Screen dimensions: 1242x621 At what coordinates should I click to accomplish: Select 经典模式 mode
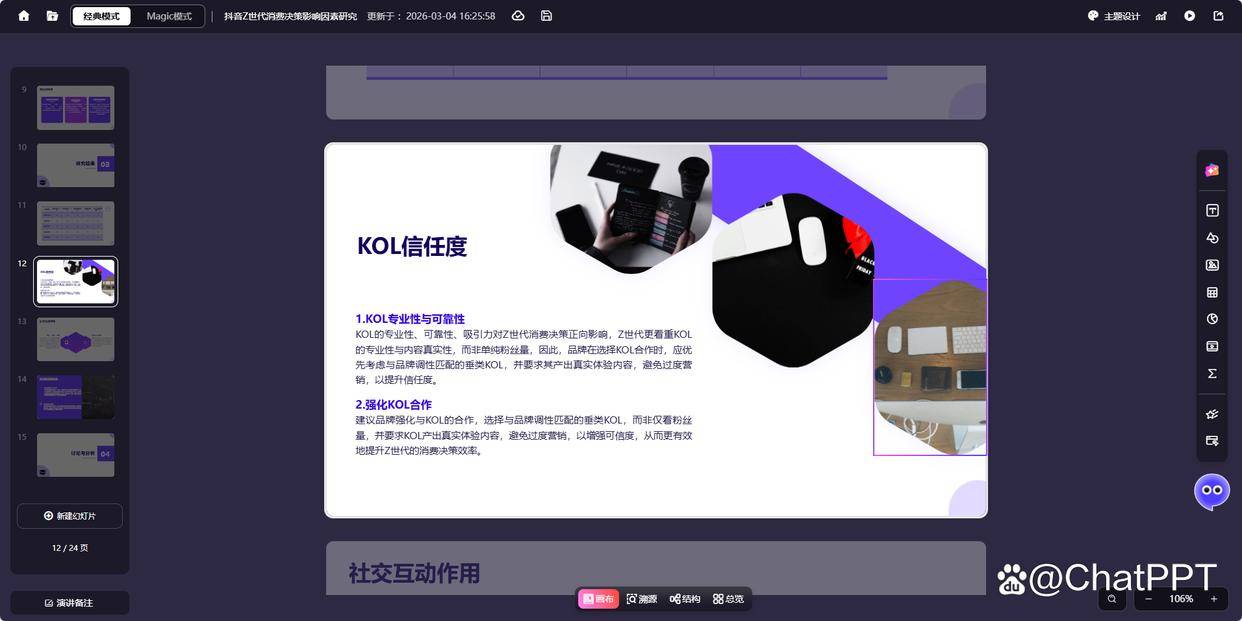[x=101, y=16]
